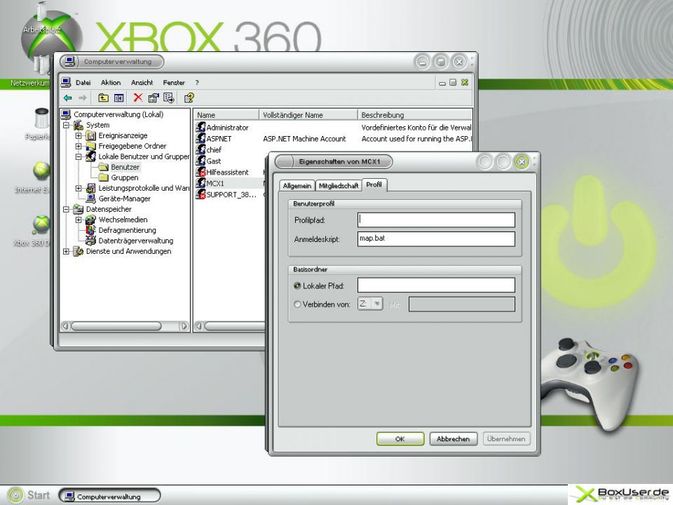673x505 pixels.
Task: Open the Properties toolbar icon
Action: click(x=153, y=98)
